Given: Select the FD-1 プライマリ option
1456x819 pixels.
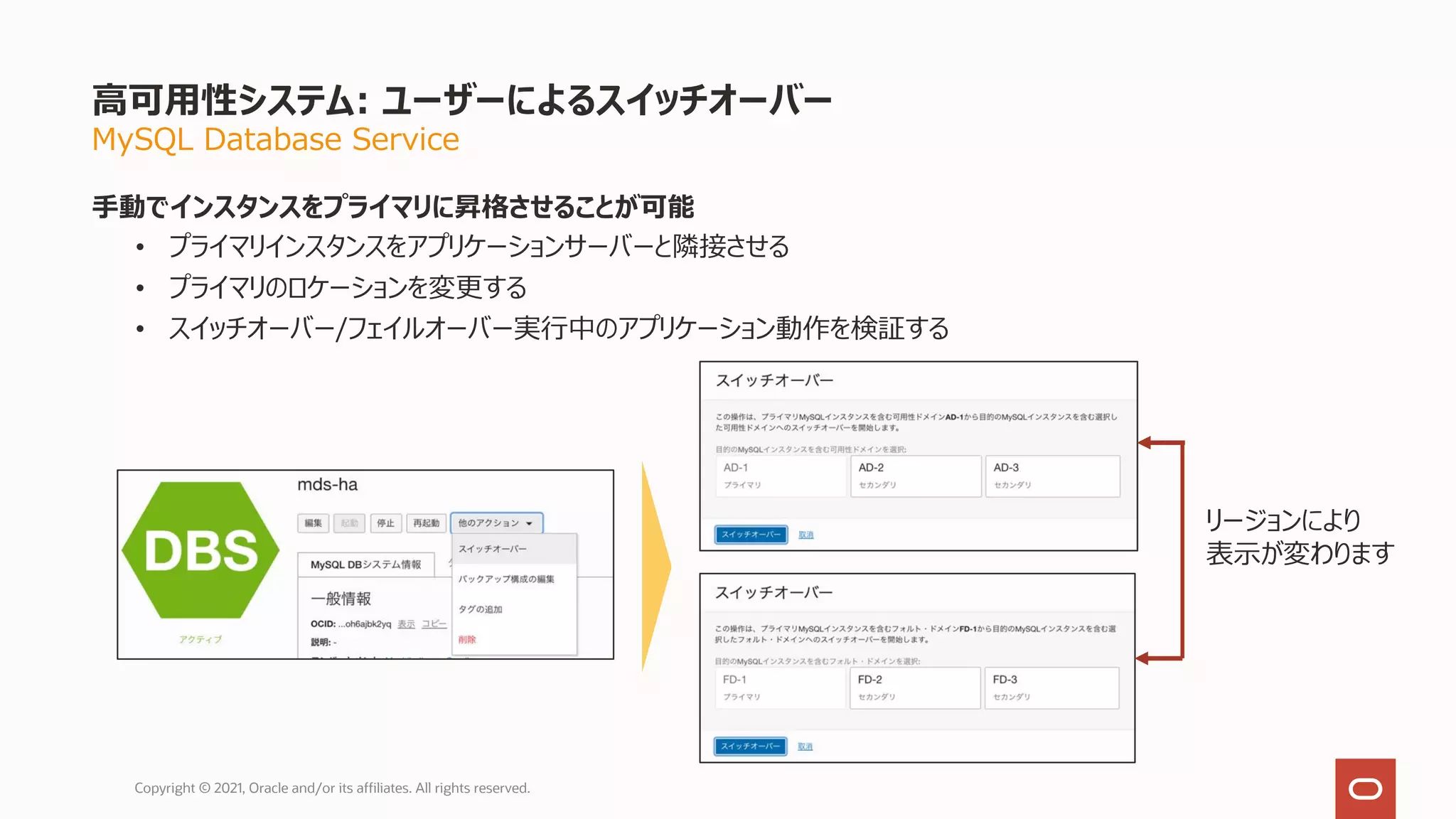Looking at the screenshot, I should click(x=780, y=687).
